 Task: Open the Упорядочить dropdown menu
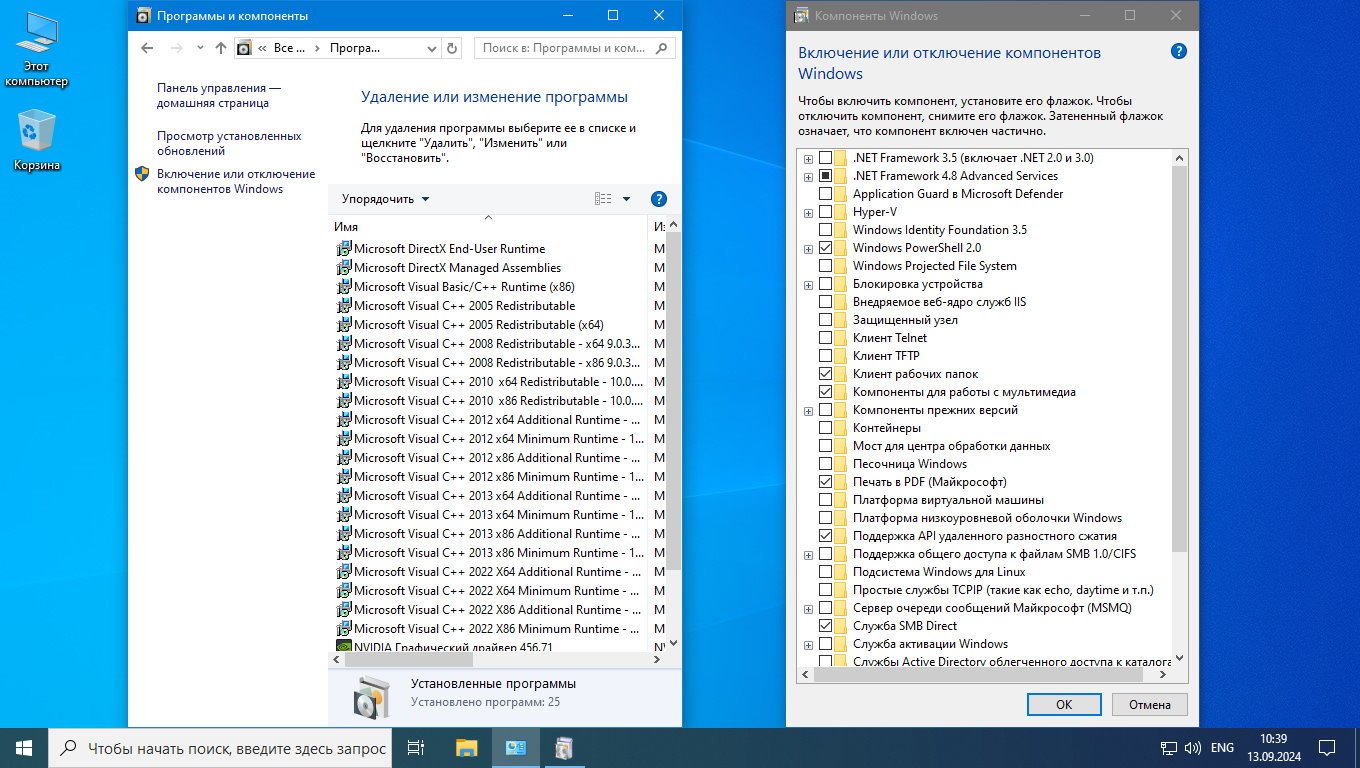click(385, 199)
